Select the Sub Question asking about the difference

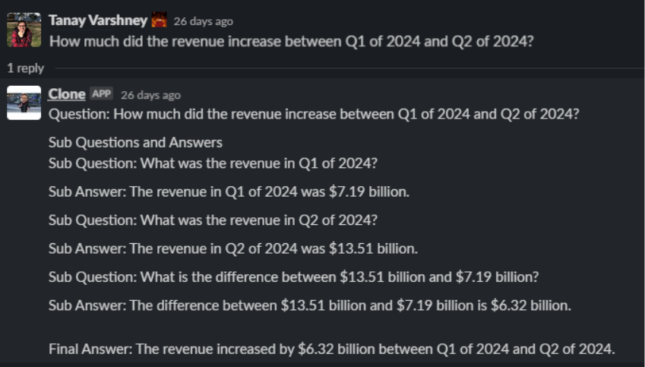coord(294,277)
